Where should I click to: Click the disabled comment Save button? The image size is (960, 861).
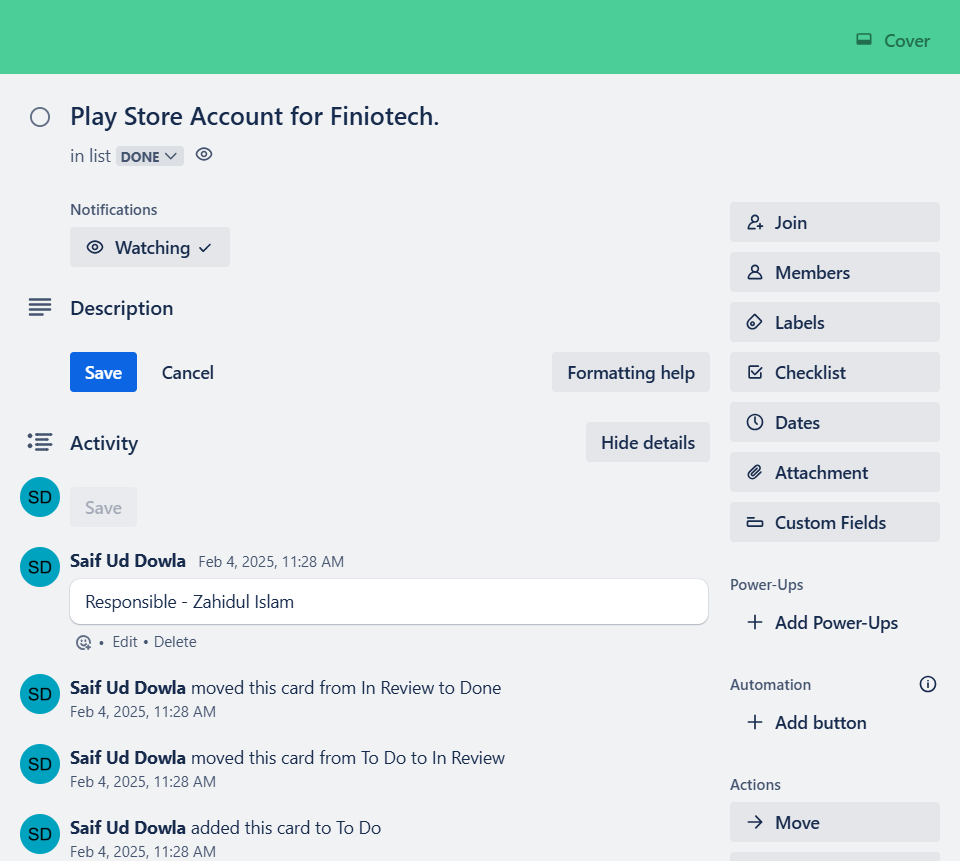click(103, 507)
